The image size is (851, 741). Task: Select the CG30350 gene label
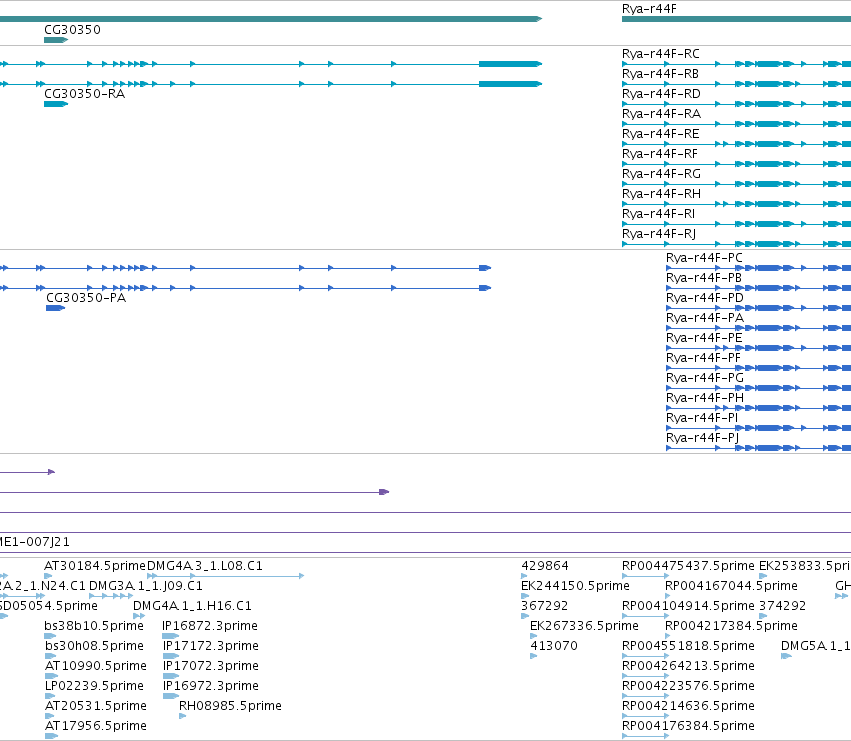point(72,29)
